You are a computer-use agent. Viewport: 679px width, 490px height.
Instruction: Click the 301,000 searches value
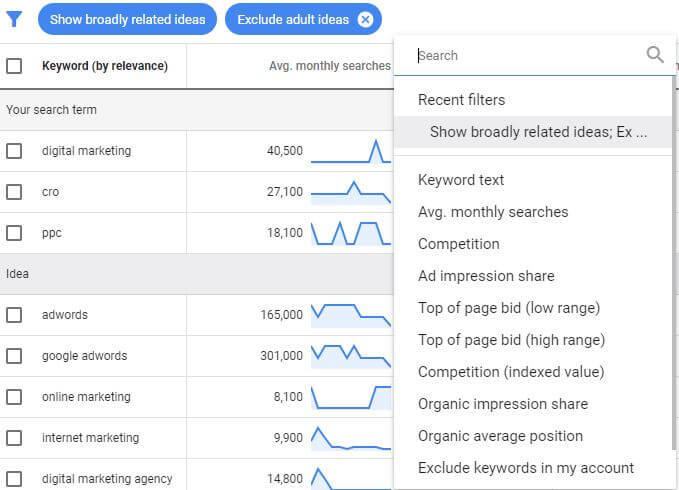tap(281, 356)
